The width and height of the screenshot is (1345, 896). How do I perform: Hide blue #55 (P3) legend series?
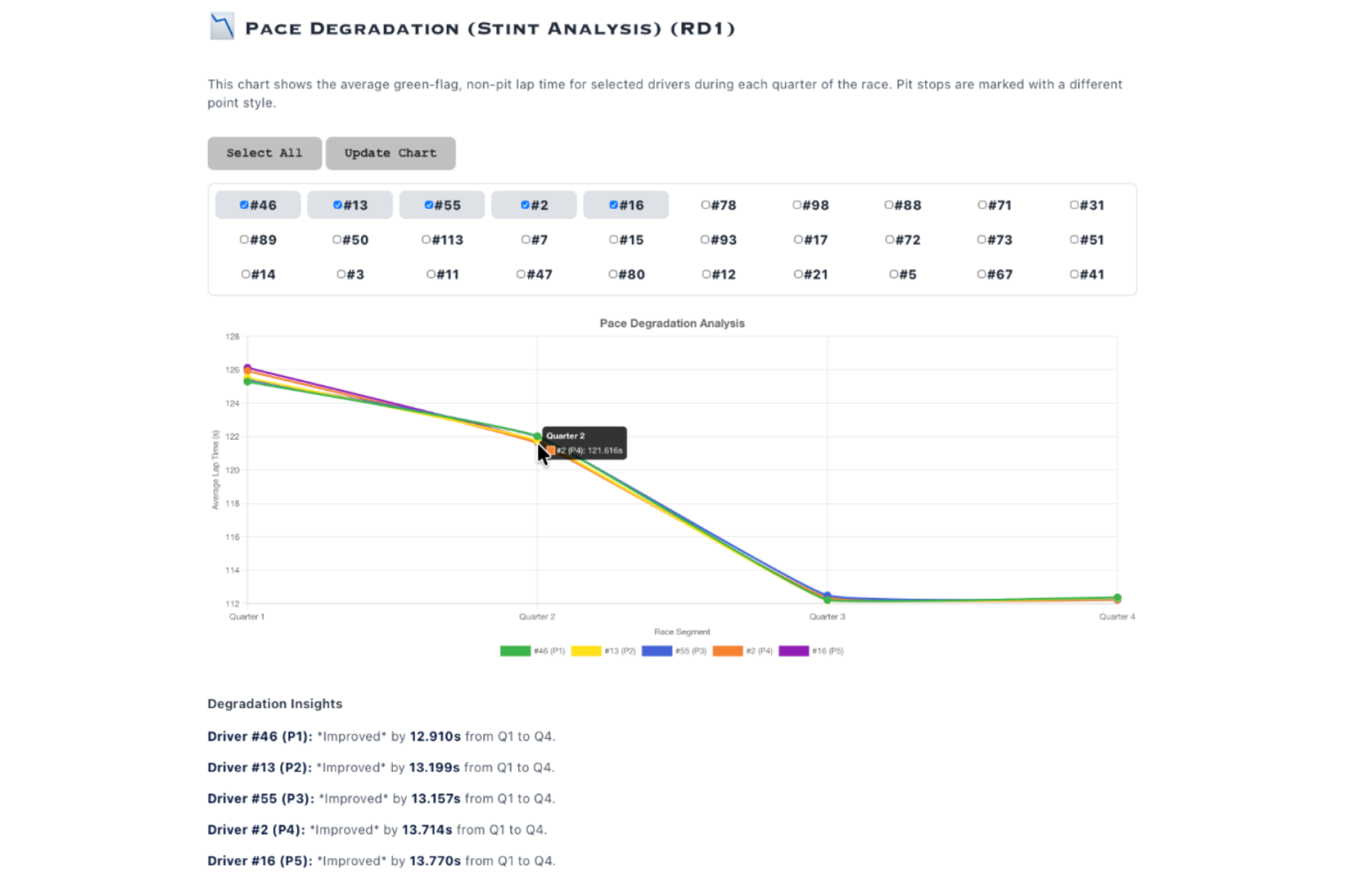point(657,651)
